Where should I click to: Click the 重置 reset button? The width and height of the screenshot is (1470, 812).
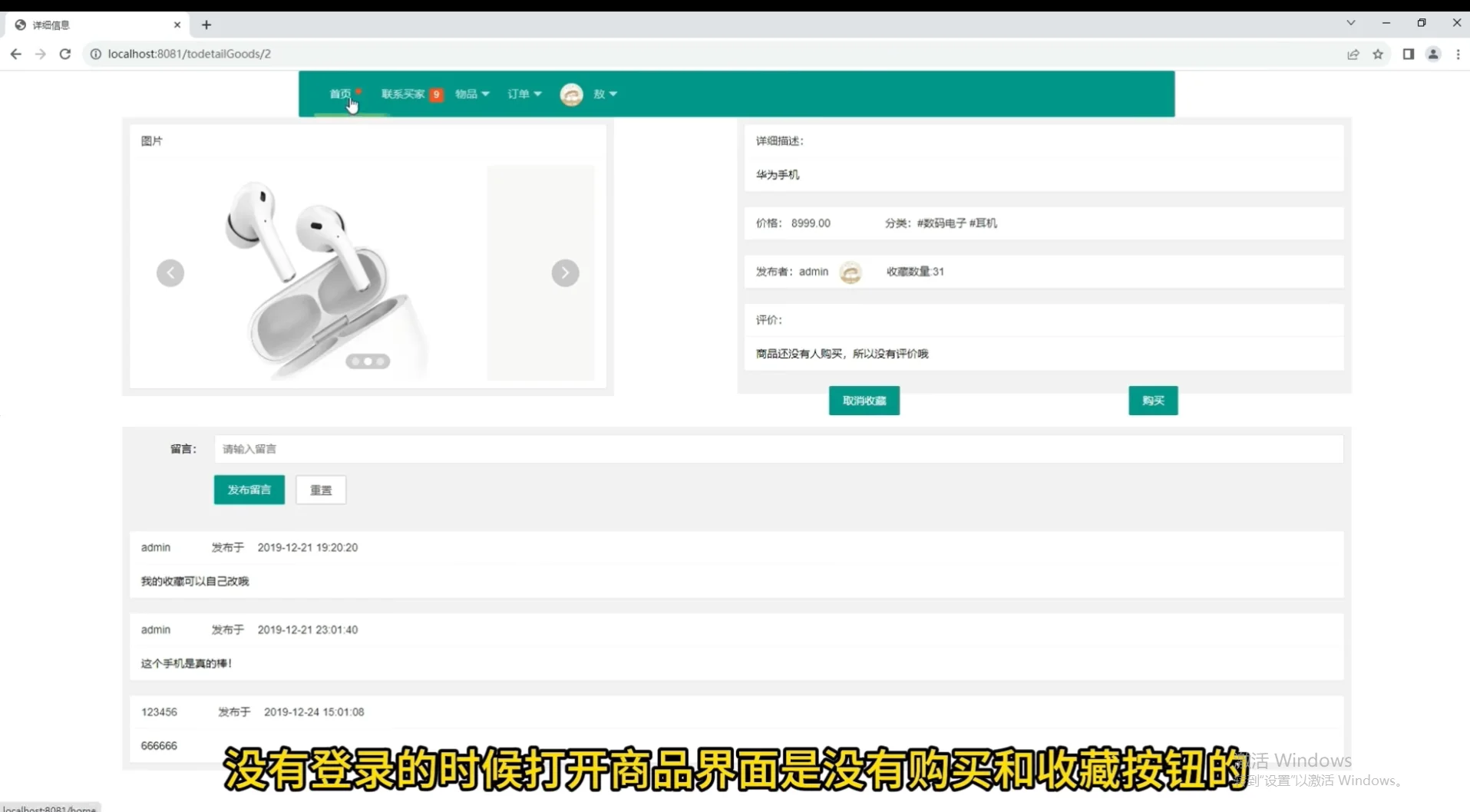320,490
